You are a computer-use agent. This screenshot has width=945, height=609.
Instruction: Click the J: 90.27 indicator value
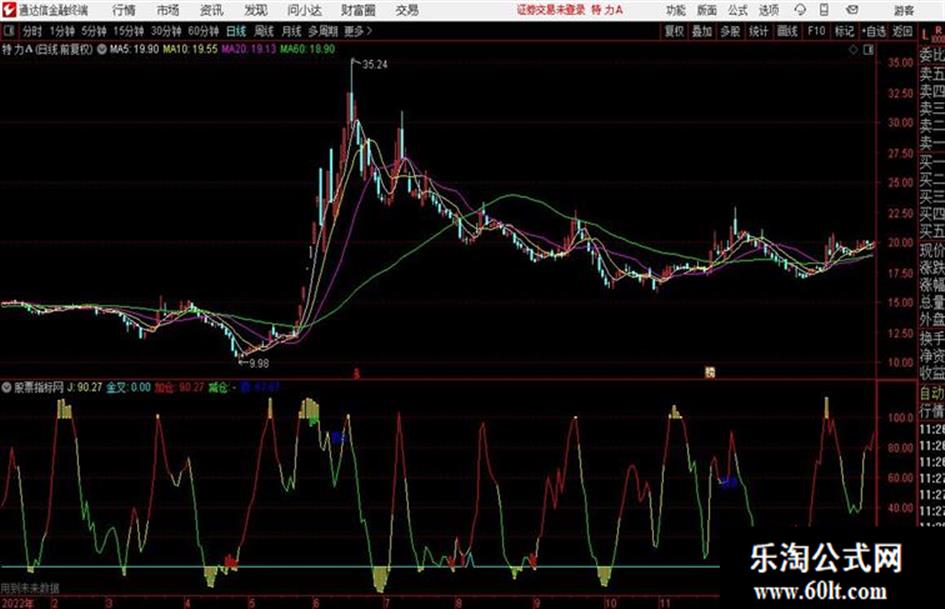click(x=85, y=387)
